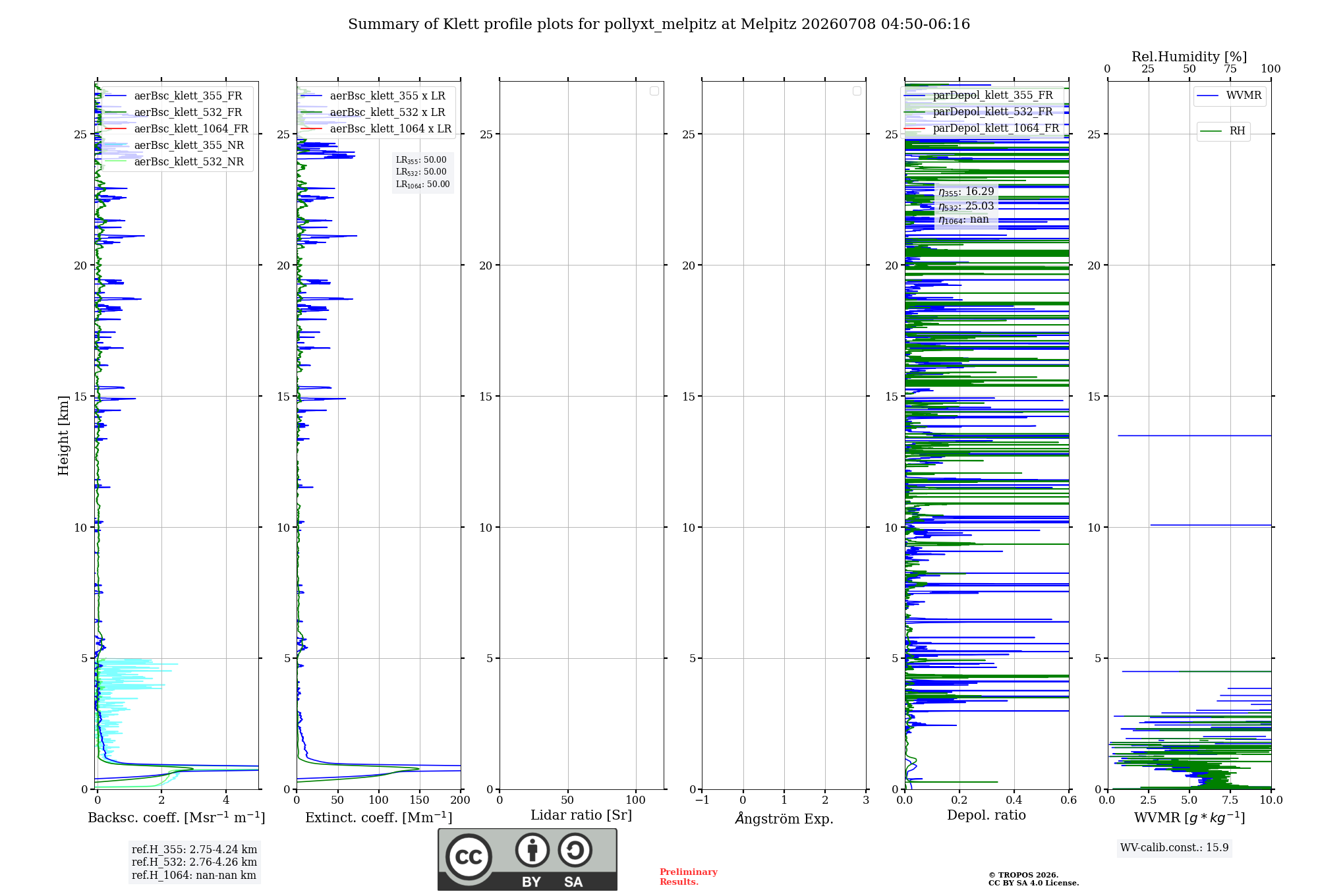Click the η532: 25.03 annotation
This screenshot has width=1318, height=896.
tap(966, 206)
